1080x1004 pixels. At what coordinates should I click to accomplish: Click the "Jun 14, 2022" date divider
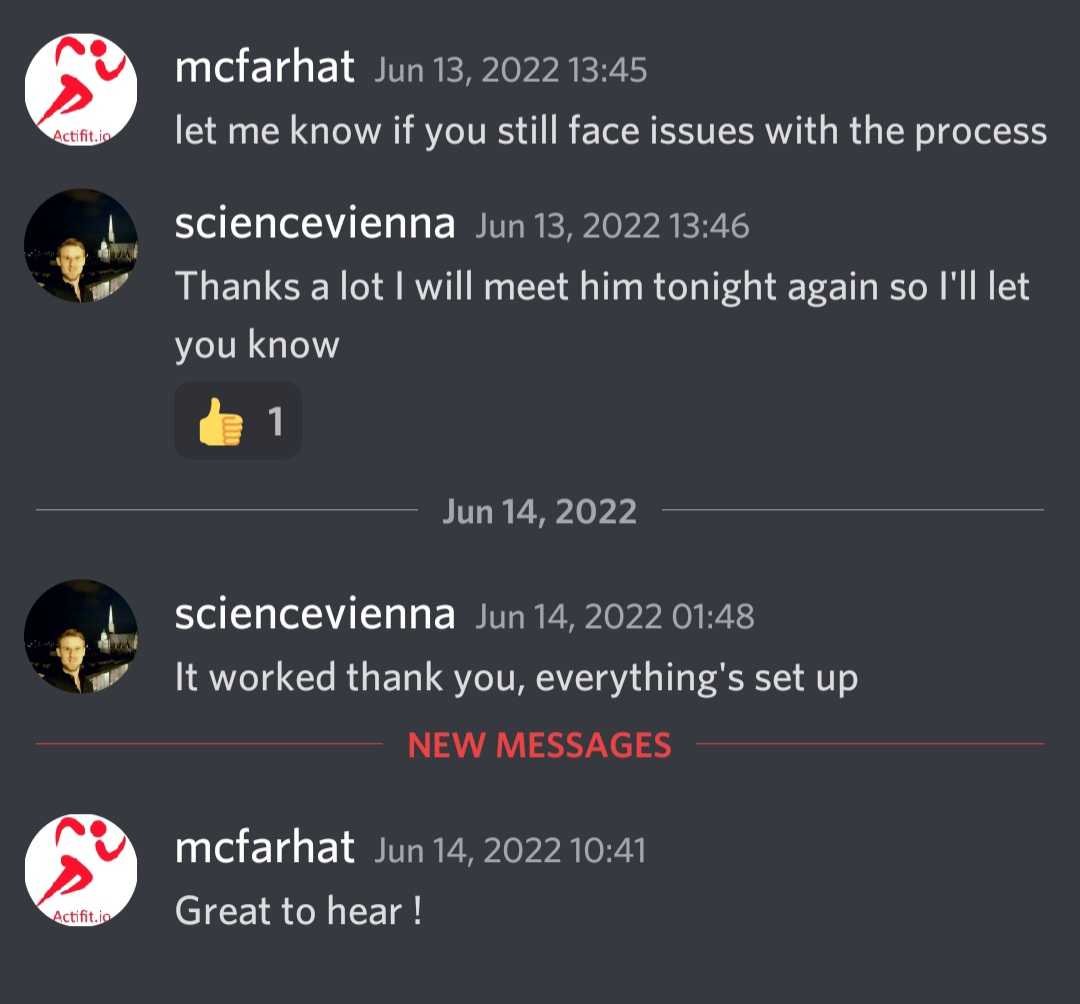click(x=539, y=511)
